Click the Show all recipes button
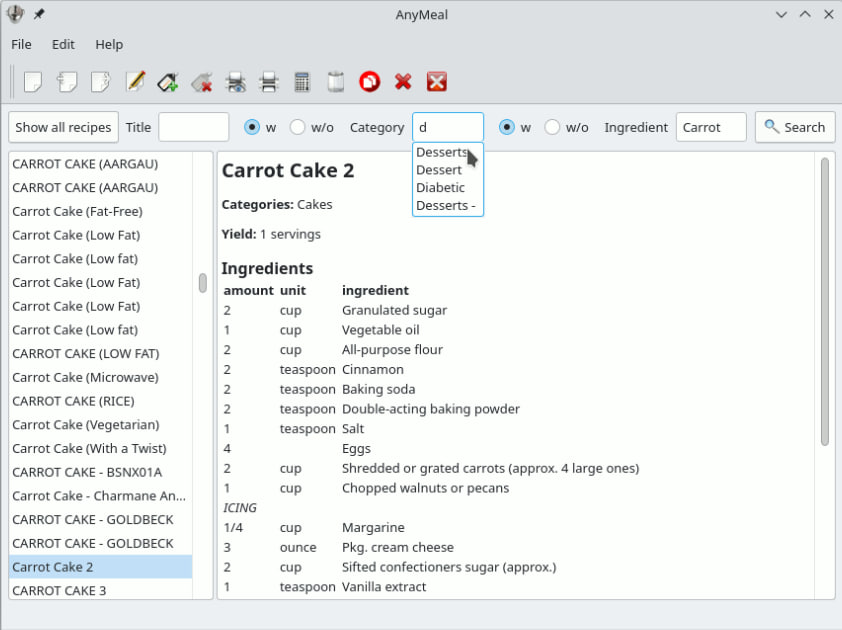This screenshot has width=842, height=630. [x=63, y=127]
